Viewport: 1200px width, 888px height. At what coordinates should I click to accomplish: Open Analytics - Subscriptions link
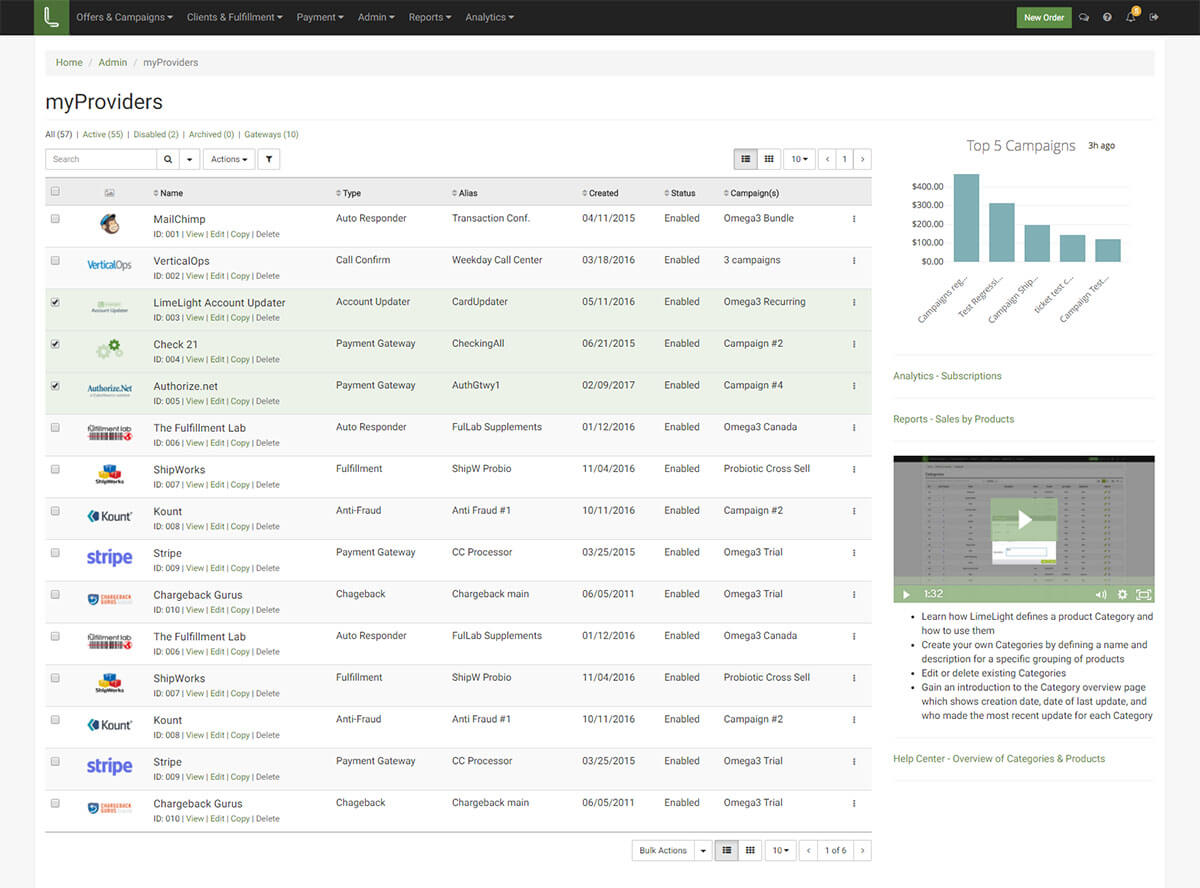point(947,376)
